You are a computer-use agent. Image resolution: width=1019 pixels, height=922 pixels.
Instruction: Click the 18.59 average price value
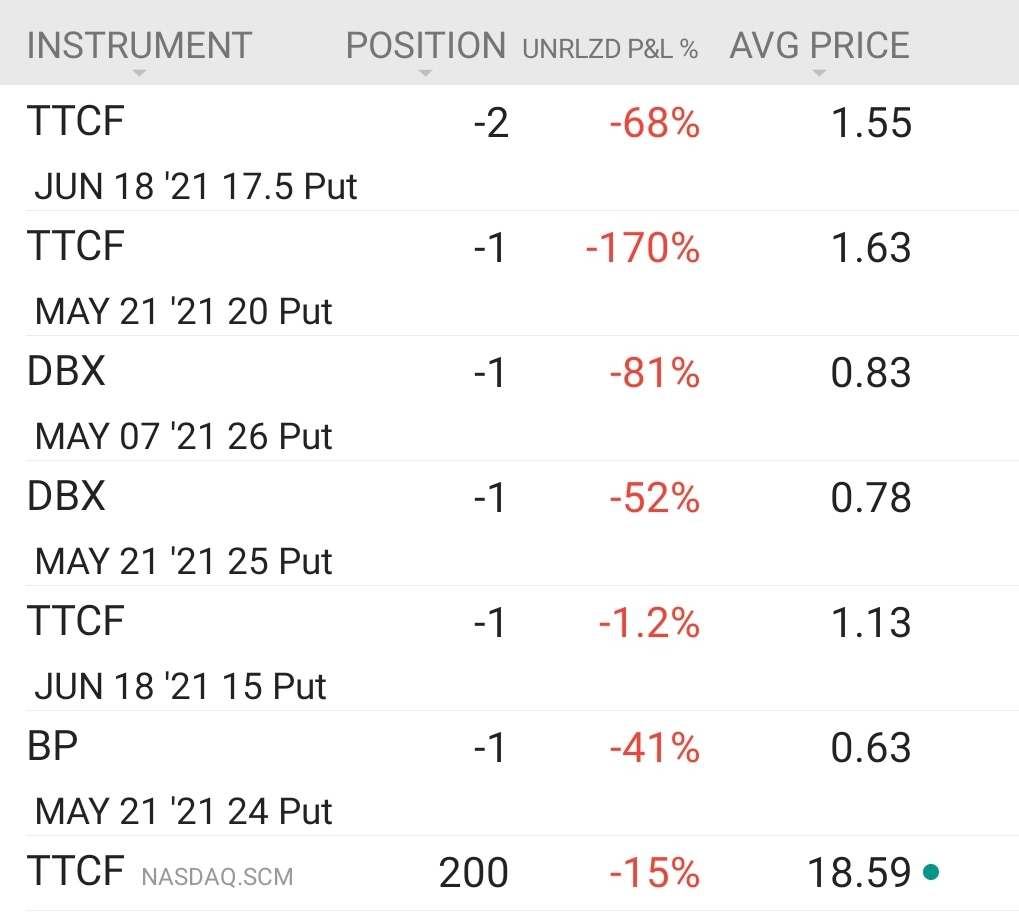coord(860,872)
